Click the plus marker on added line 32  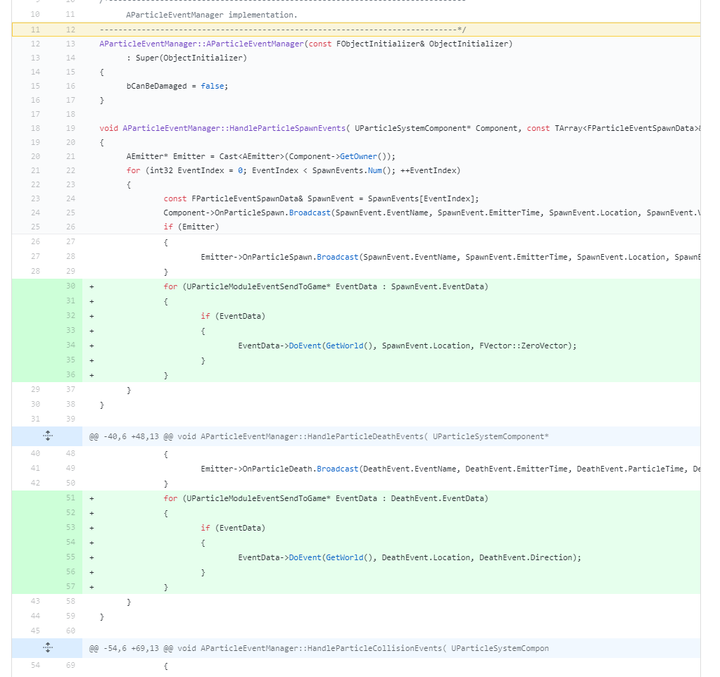pyautogui.click(x=92, y=316)
